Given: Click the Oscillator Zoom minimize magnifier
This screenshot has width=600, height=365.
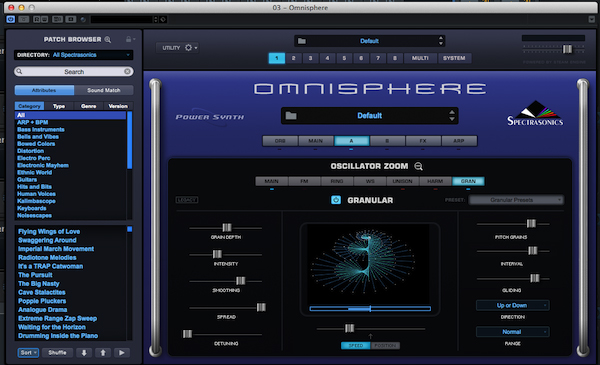Looking at the screenshot, I should tap(419, 166).
